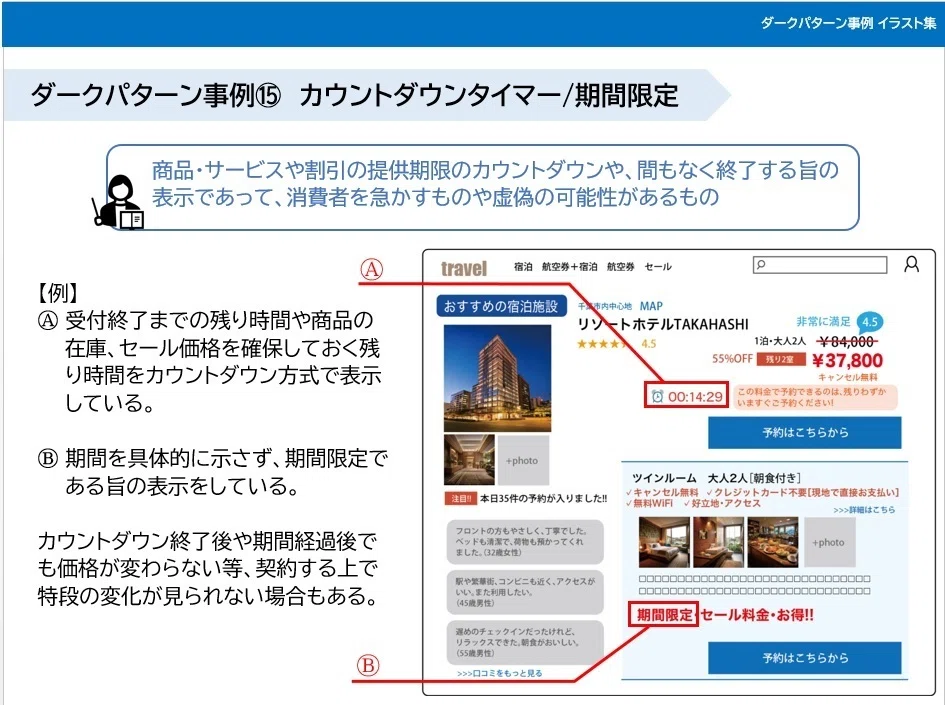Click the ツインルーム 大人2人 heading

(x=716, y=478)
